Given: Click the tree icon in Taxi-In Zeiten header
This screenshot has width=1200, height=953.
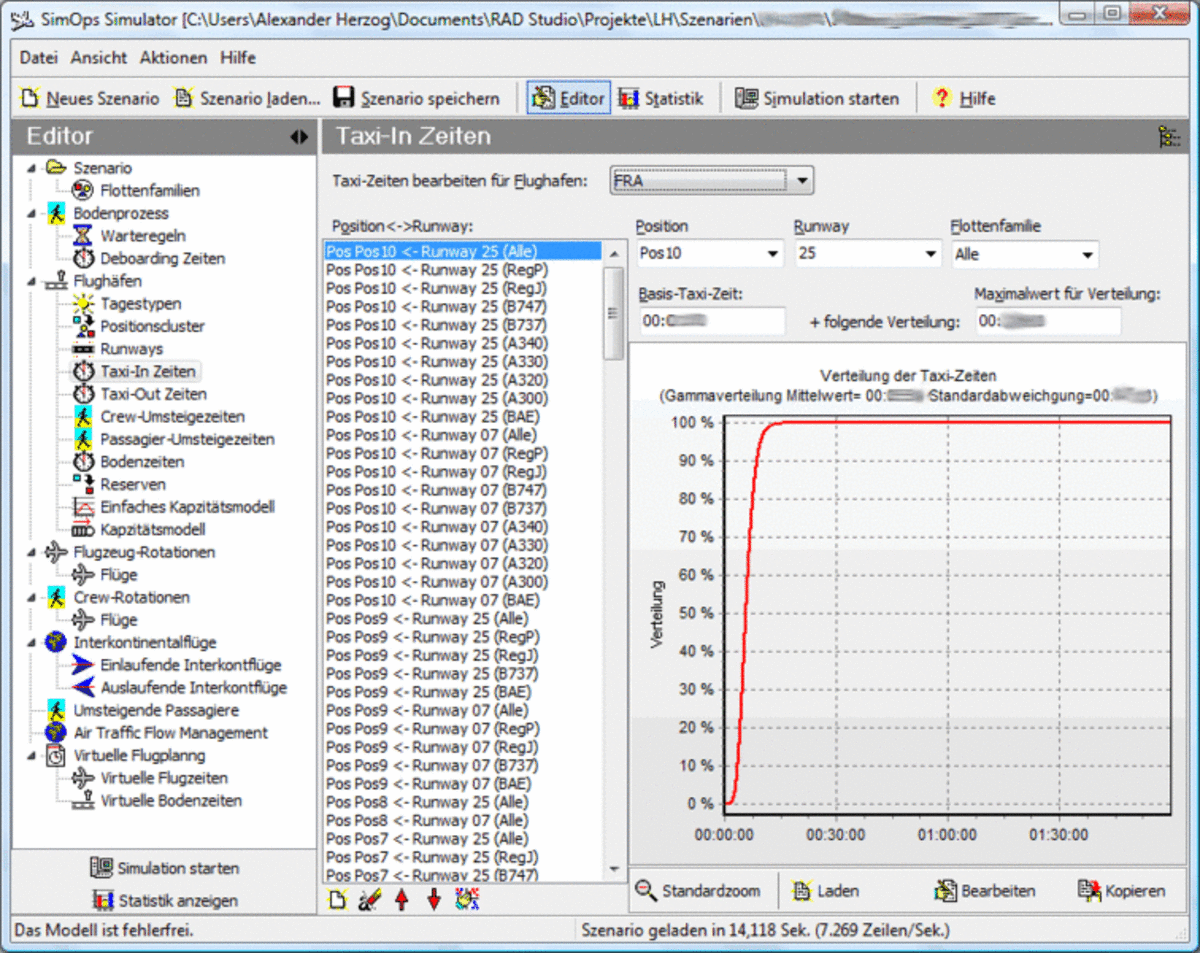Looking at the screenshot, I should click(x=1168, y=137).
